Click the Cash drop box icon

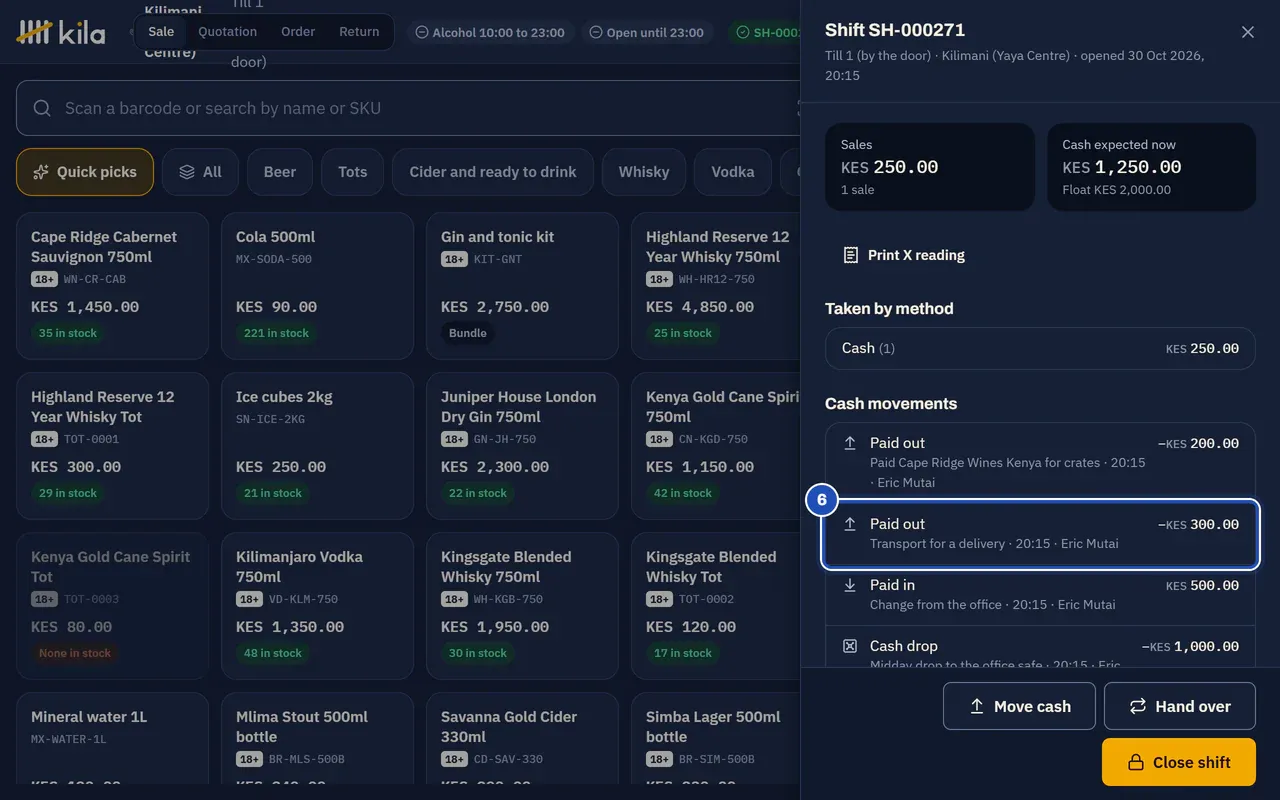click(850, 646)
